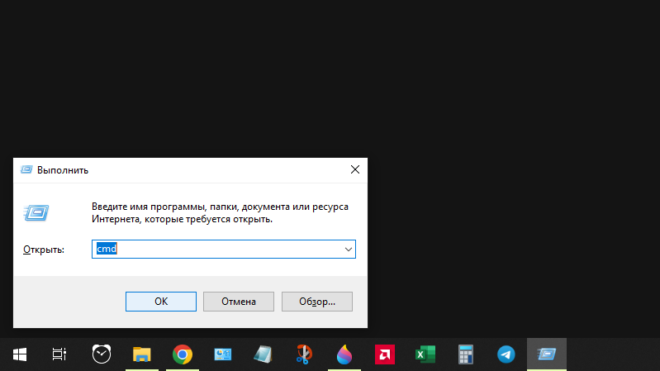Open File Explorer from the taskbar
The width and height of the screenshot is (660, 371).
click(x=142, y=354)
